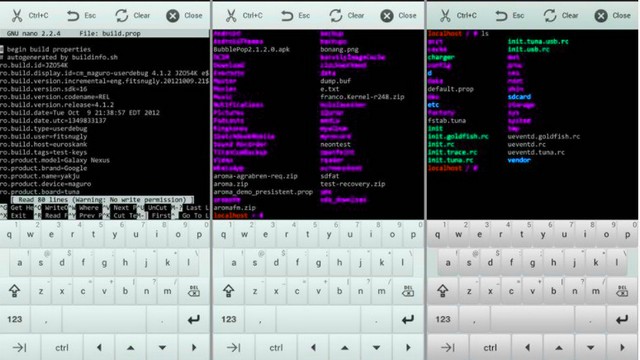The width and height of the screenshot is (640, 360).
Task: Tap the space bar on left keyboard
Action: tap(104, 319)
